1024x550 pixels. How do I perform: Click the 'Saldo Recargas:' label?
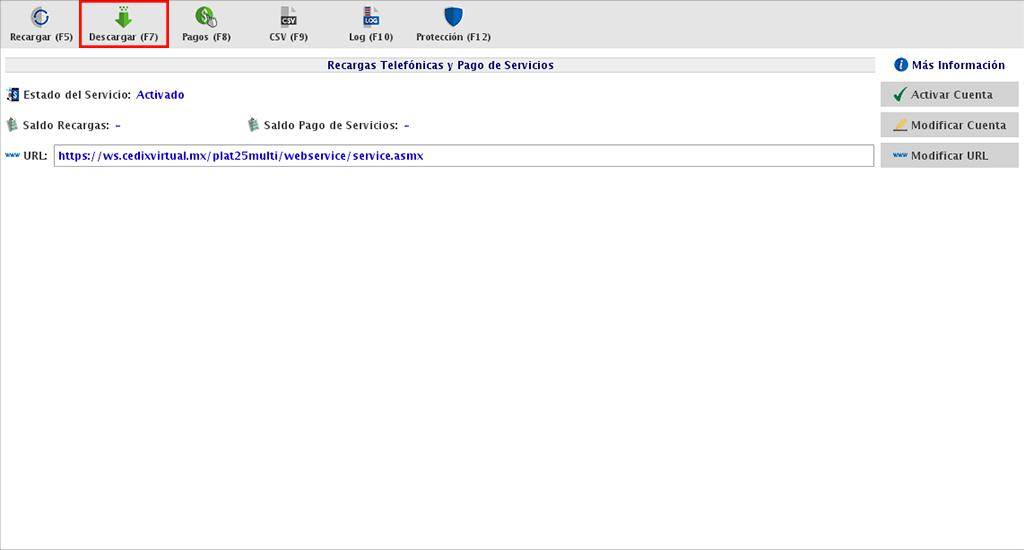click(x=66, y=125)
